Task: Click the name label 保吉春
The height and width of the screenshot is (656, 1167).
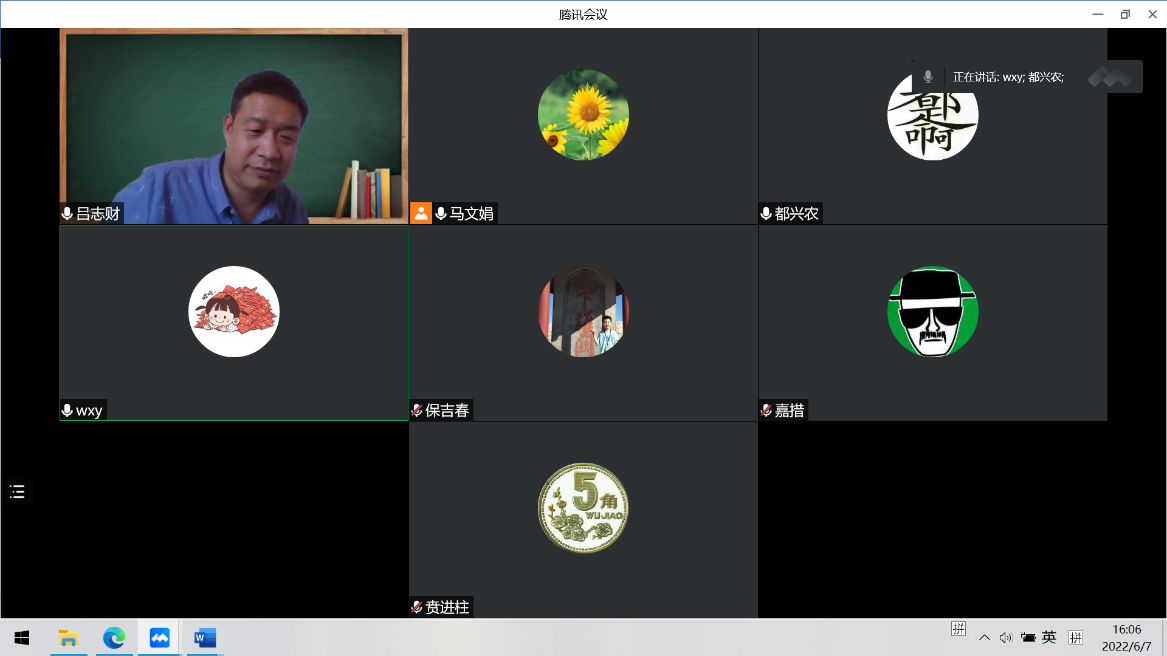Action: point(447,410)
